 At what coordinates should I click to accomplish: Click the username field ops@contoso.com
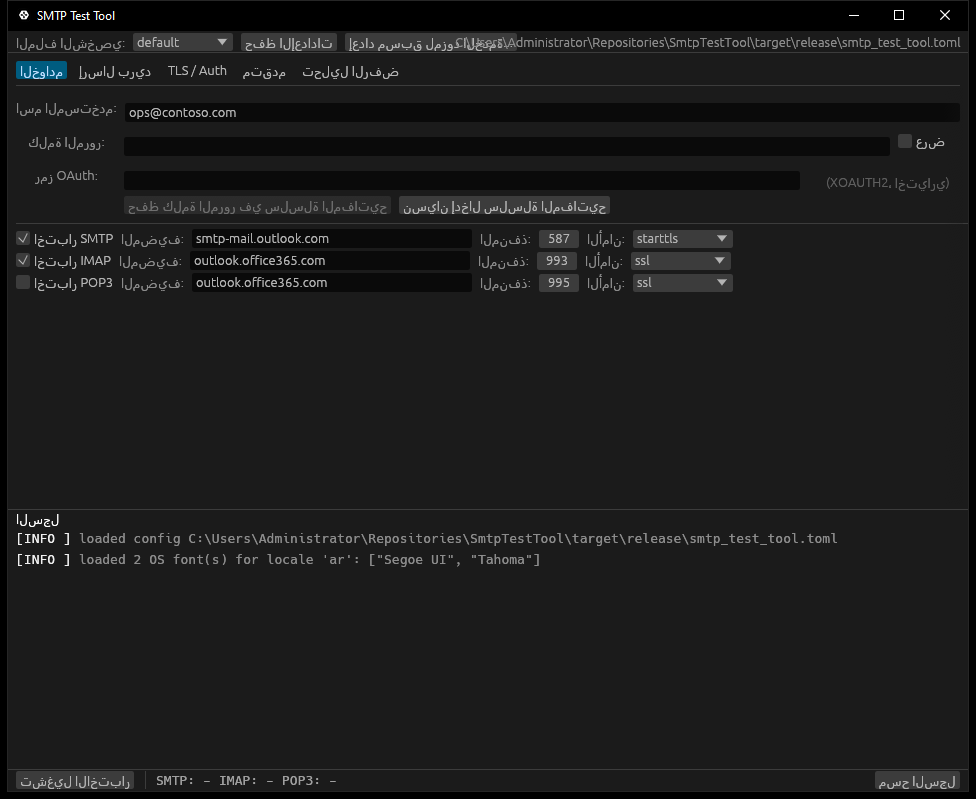pos(542,113)
